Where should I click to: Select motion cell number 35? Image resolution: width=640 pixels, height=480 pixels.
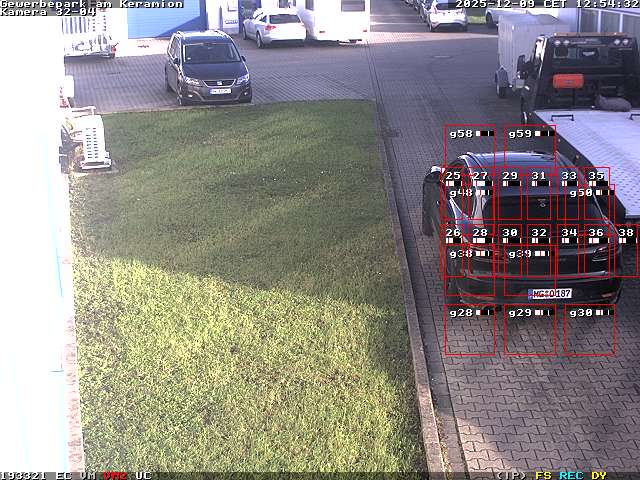pos(596,176)
